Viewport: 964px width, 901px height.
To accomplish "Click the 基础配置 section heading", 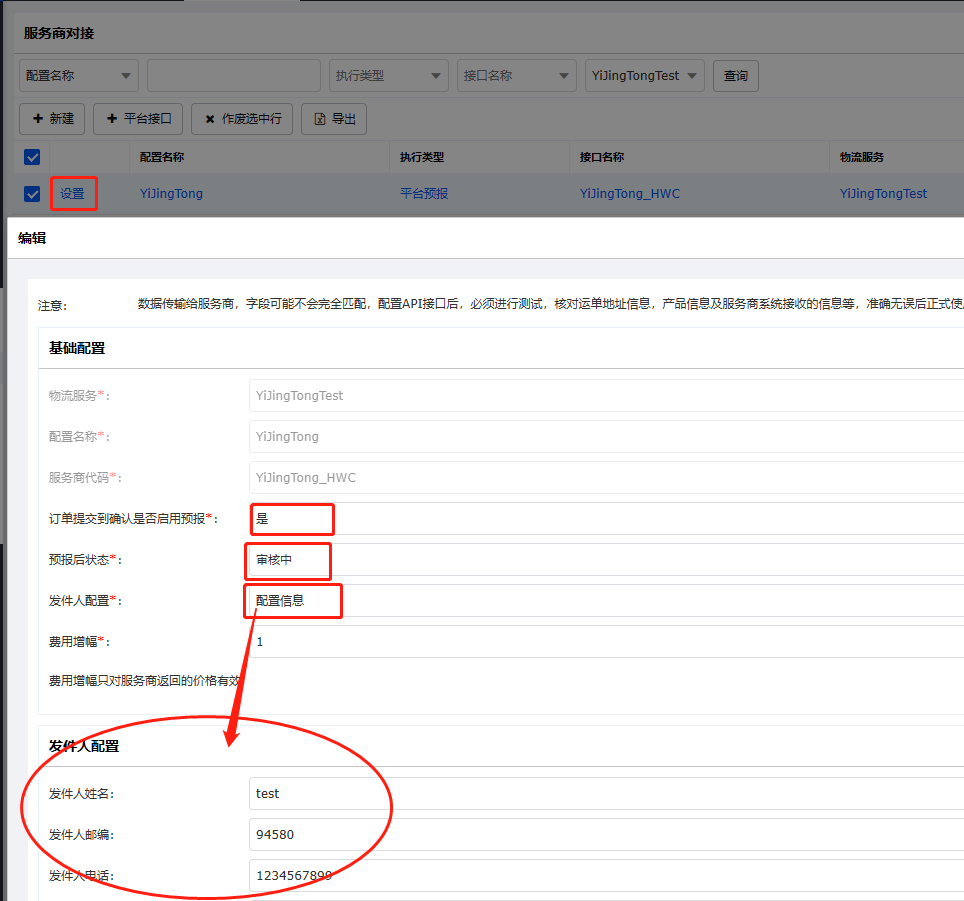I will 77,348.
